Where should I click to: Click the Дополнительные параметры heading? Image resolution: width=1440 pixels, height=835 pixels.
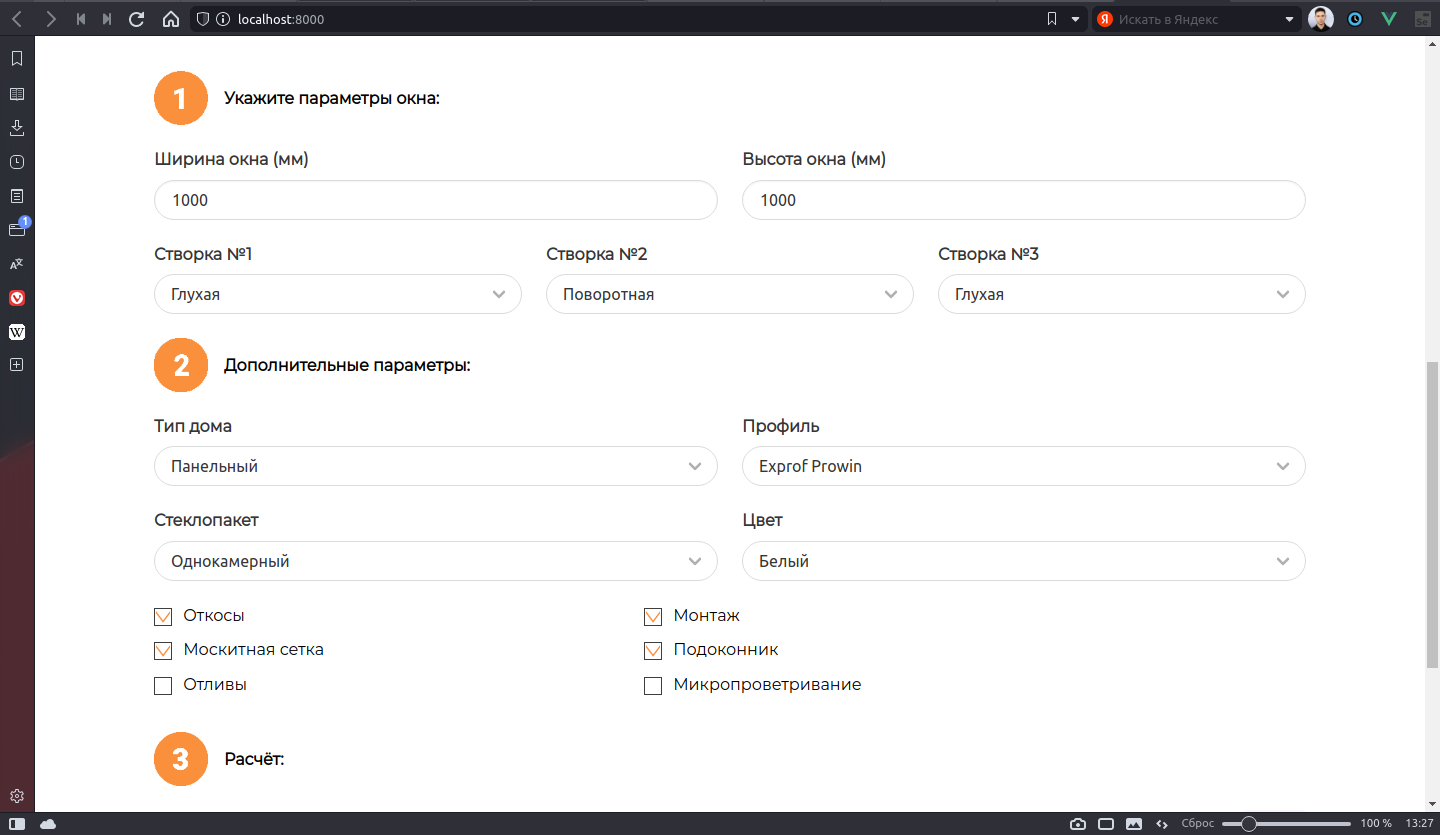347,365
